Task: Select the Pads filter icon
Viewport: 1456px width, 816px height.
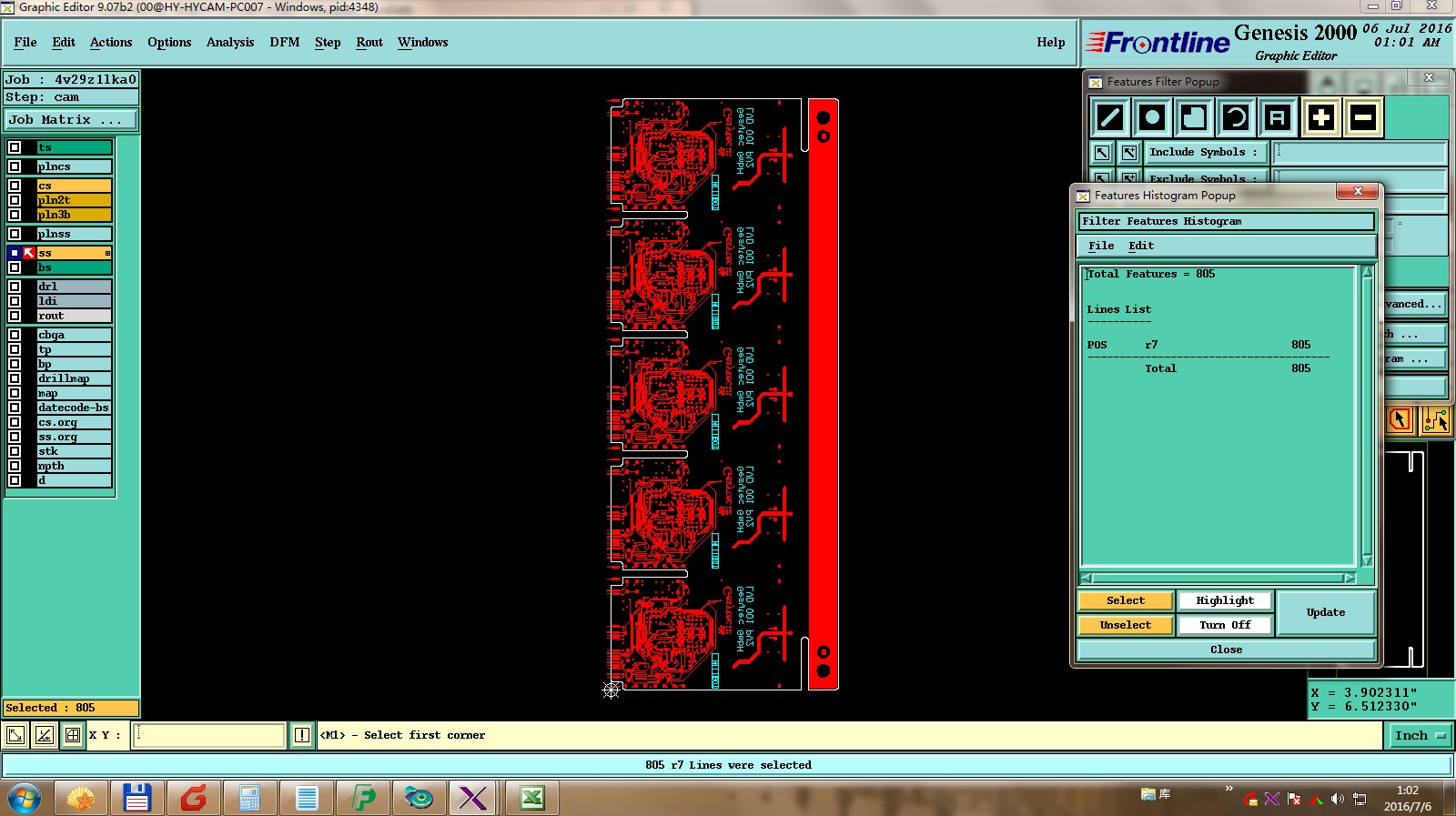Action: click(1152, 117)
